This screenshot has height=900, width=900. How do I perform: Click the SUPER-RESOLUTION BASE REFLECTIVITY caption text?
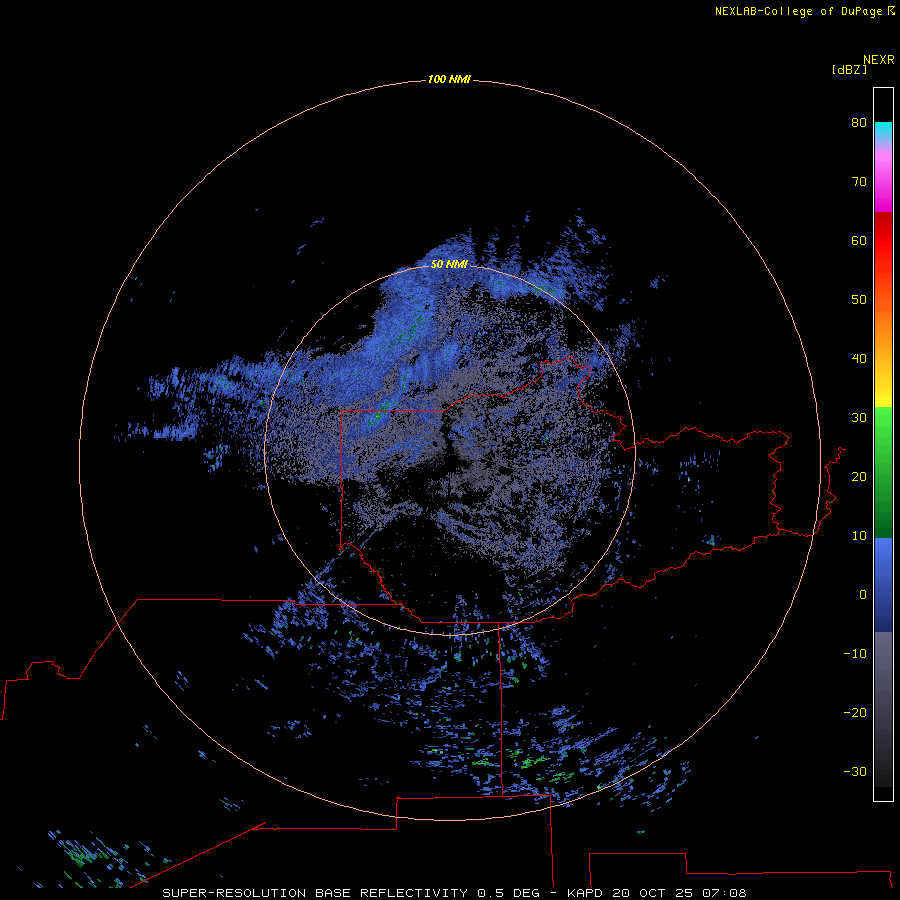[315, 893]
